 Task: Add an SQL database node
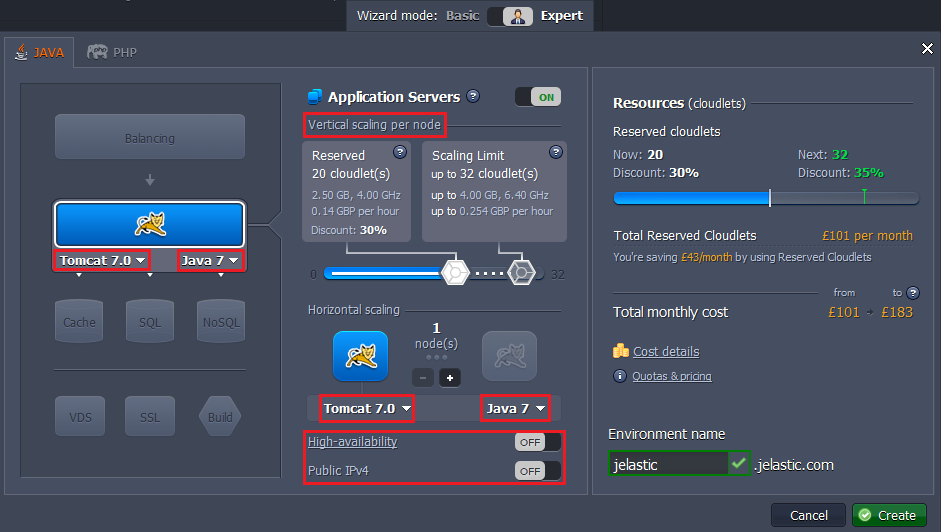(150, 321)
